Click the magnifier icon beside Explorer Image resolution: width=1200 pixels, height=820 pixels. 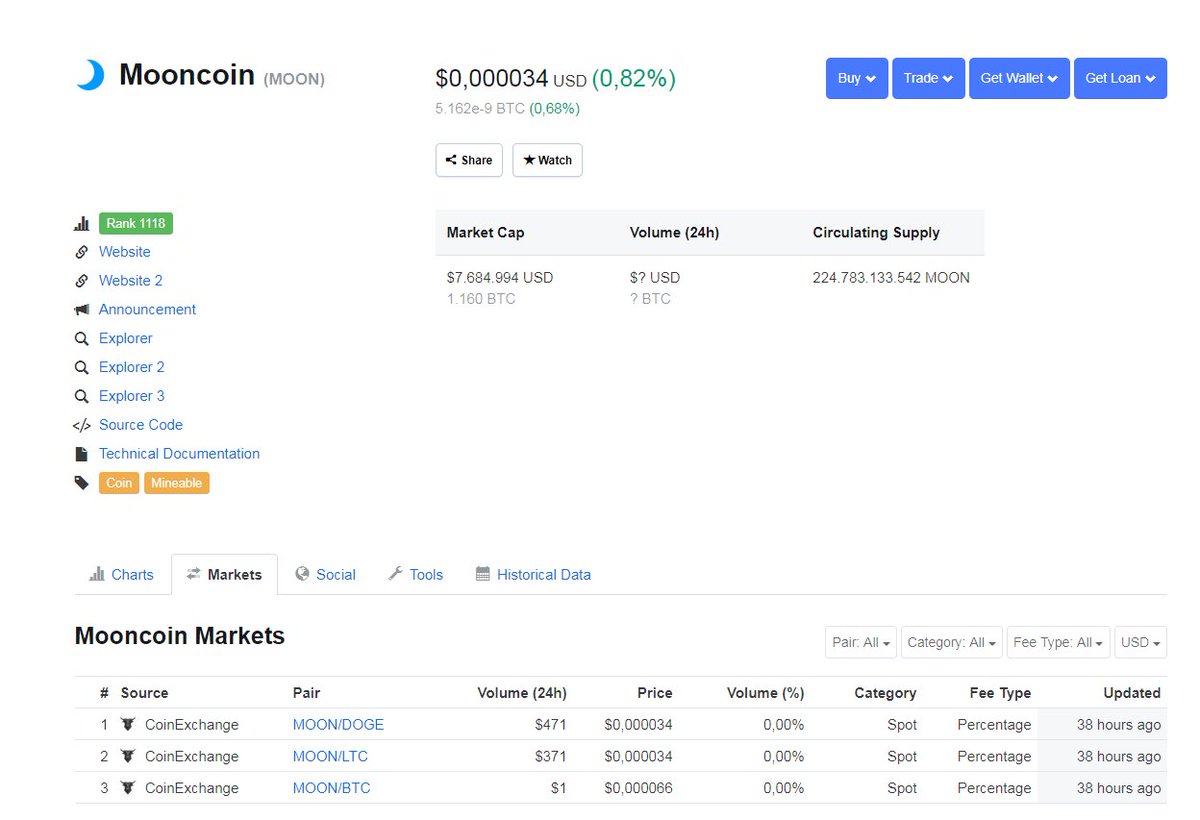pos(82,339)
